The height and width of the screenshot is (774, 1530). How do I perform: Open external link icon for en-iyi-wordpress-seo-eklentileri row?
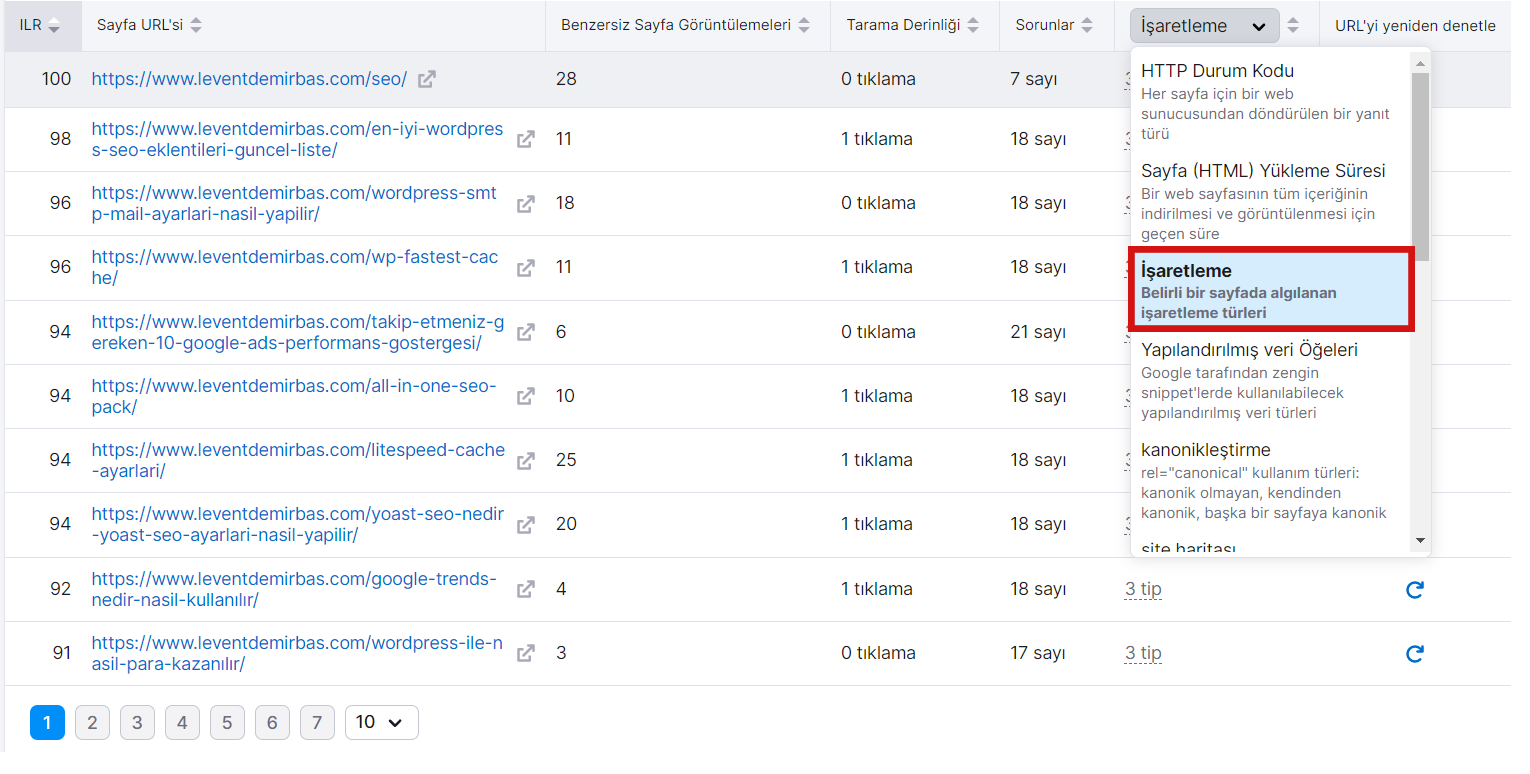tap(525, 140)
